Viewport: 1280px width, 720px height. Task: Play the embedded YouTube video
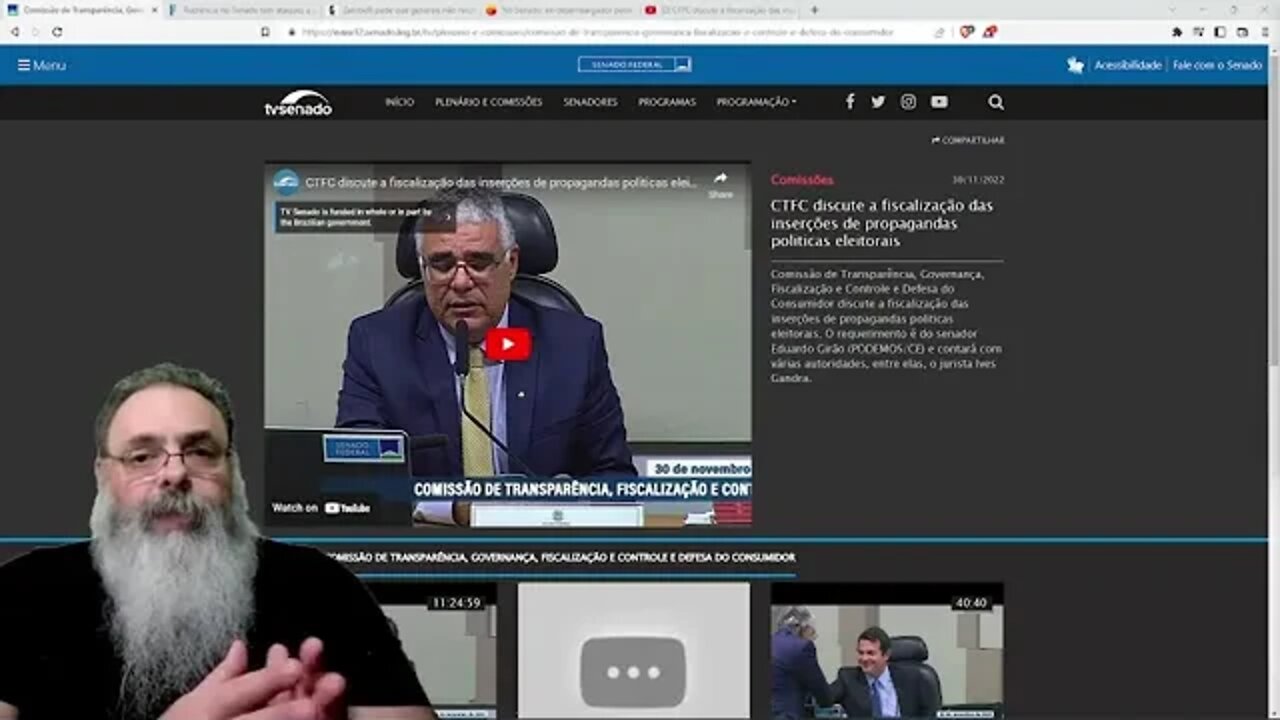point(508,345)
